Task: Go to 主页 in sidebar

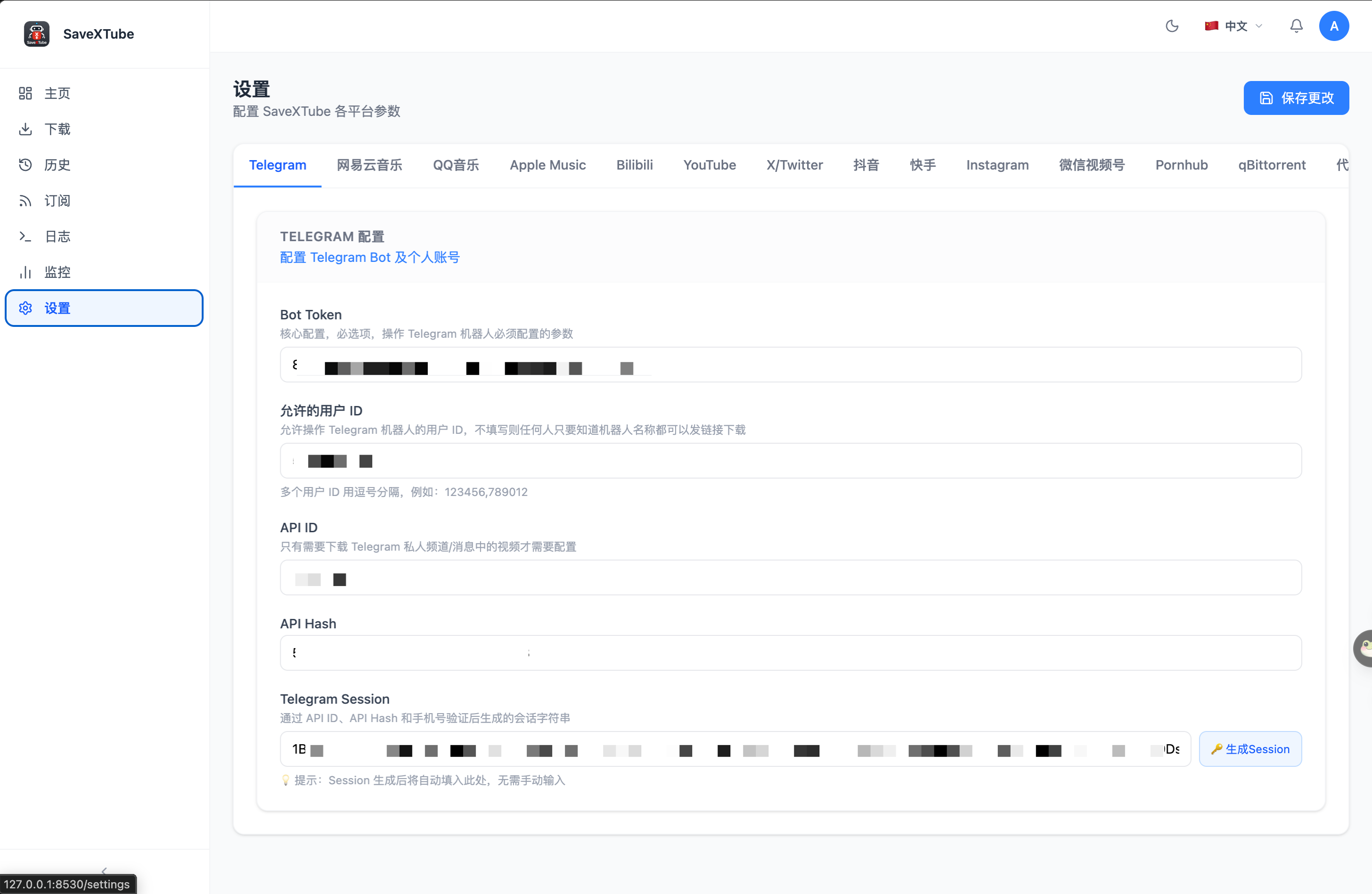Action: coord(104,93)
